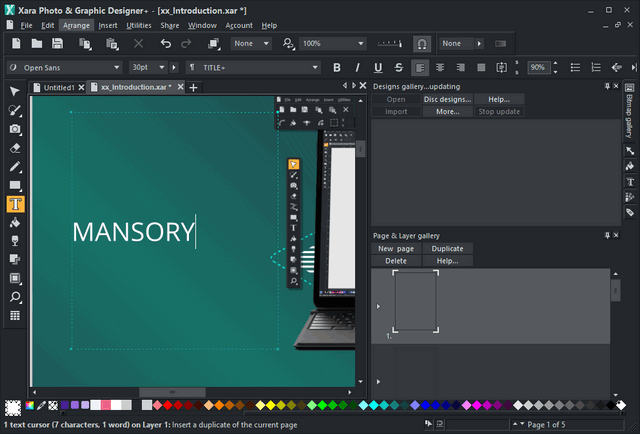640x434 pixels.
Task: Select the Zoom magnifier tool
Action: [15, 297]
